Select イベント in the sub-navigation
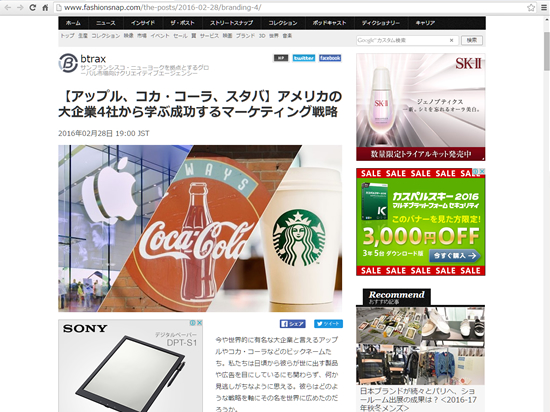Viewport: 550px width, 412px height. pos(160,36)
